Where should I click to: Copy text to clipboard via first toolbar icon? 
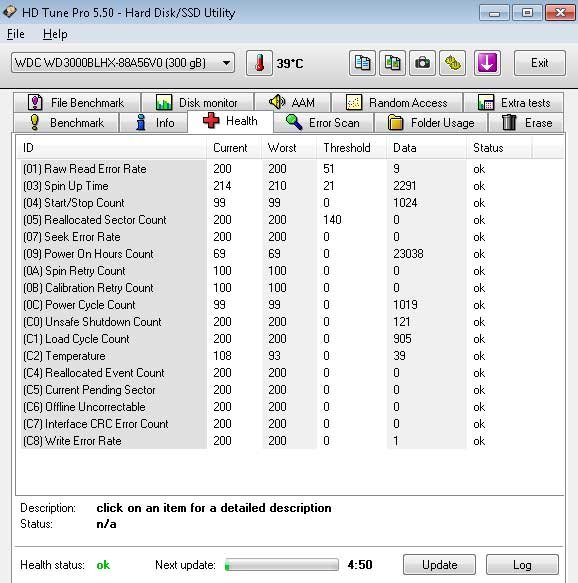point(362,63)
